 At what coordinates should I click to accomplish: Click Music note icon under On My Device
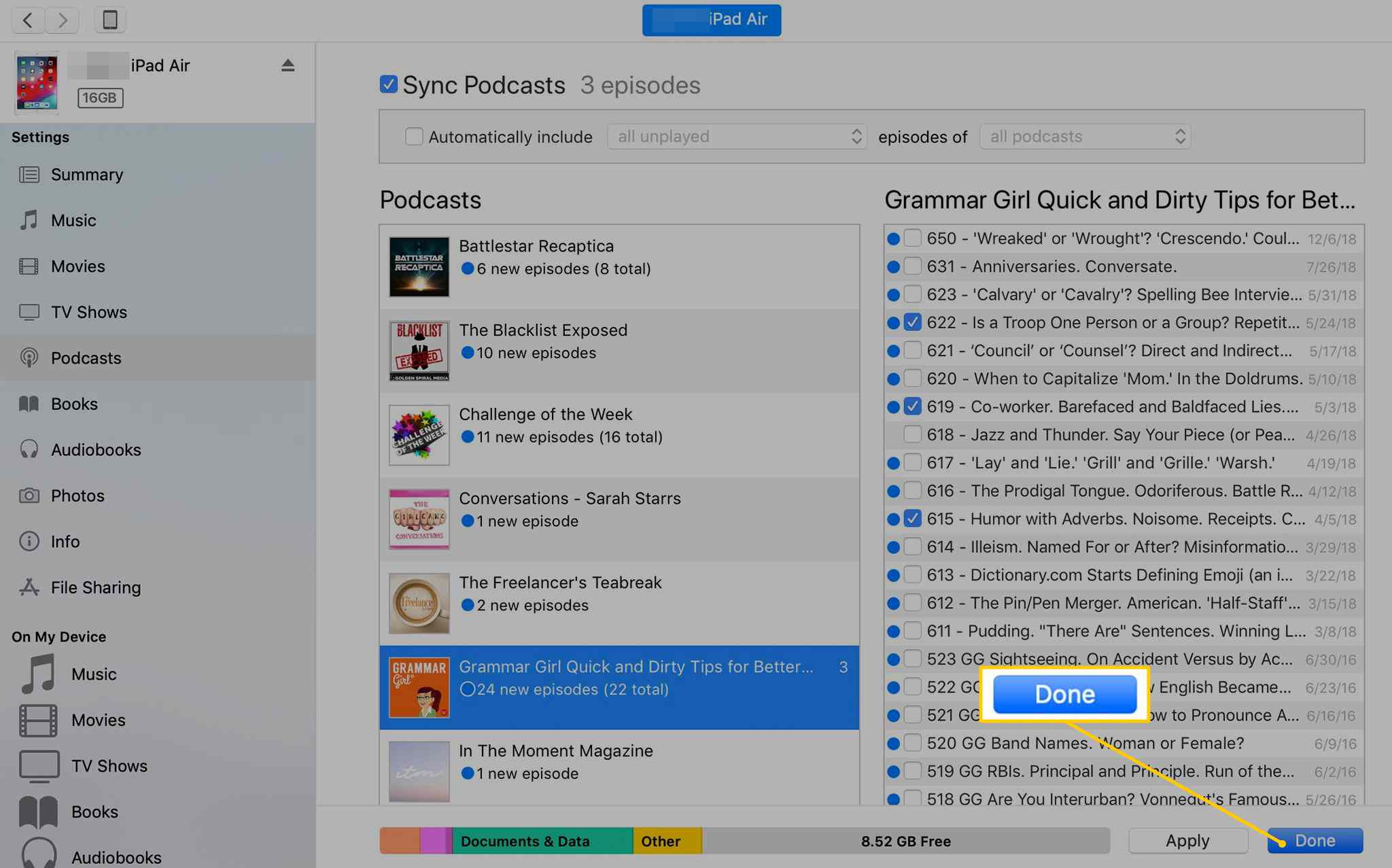pos(38,674)
